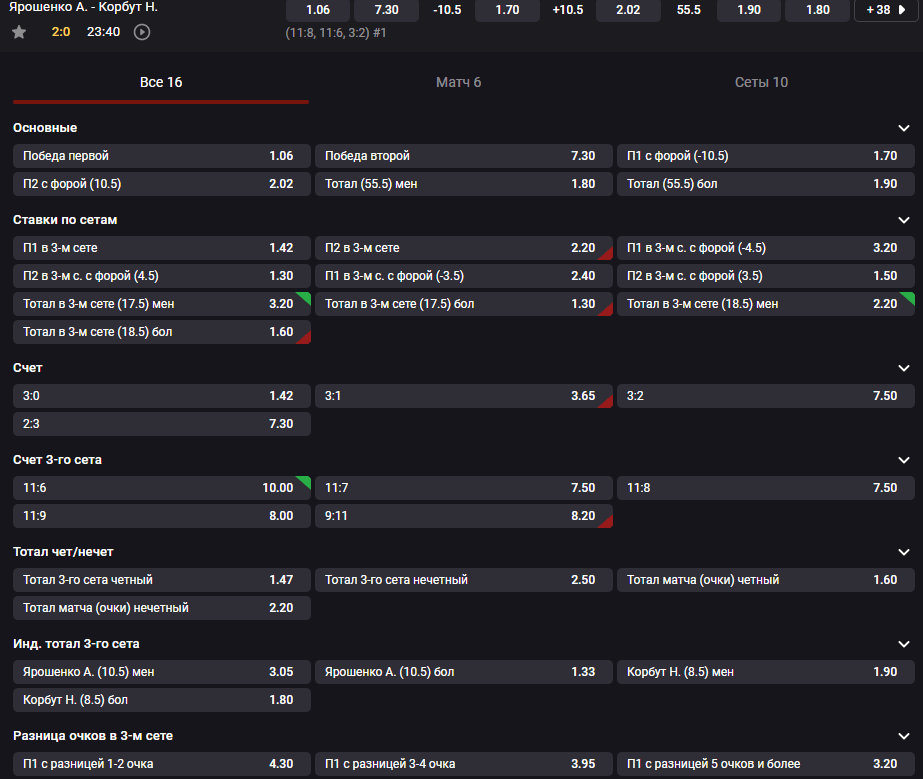The height and width of the screenshot is (779, 923).
Task: Collapse the Инд. тотал 3-го сета section
Action: (x=904, y=644)
